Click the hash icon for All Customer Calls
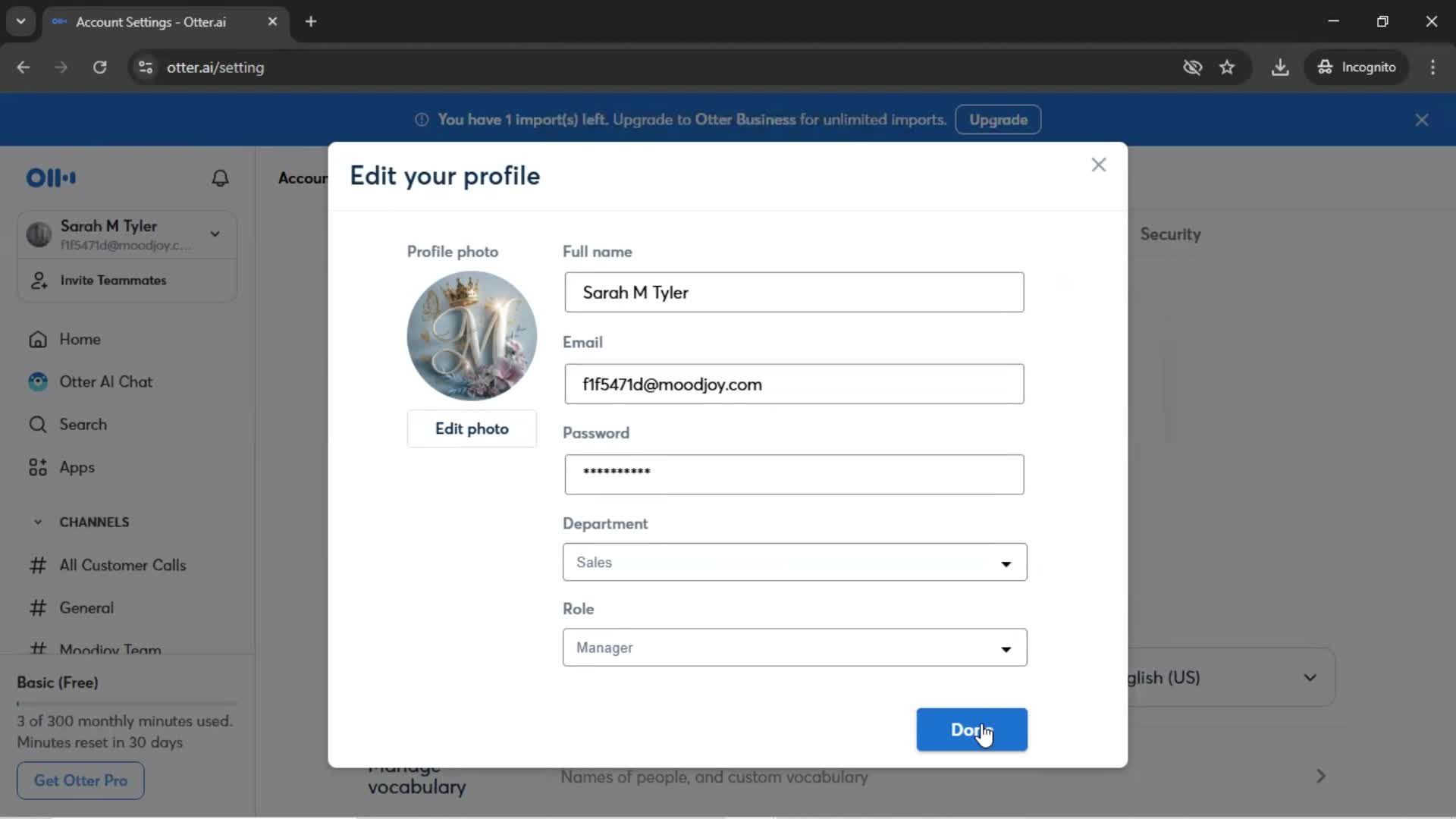 click(38, 566)
